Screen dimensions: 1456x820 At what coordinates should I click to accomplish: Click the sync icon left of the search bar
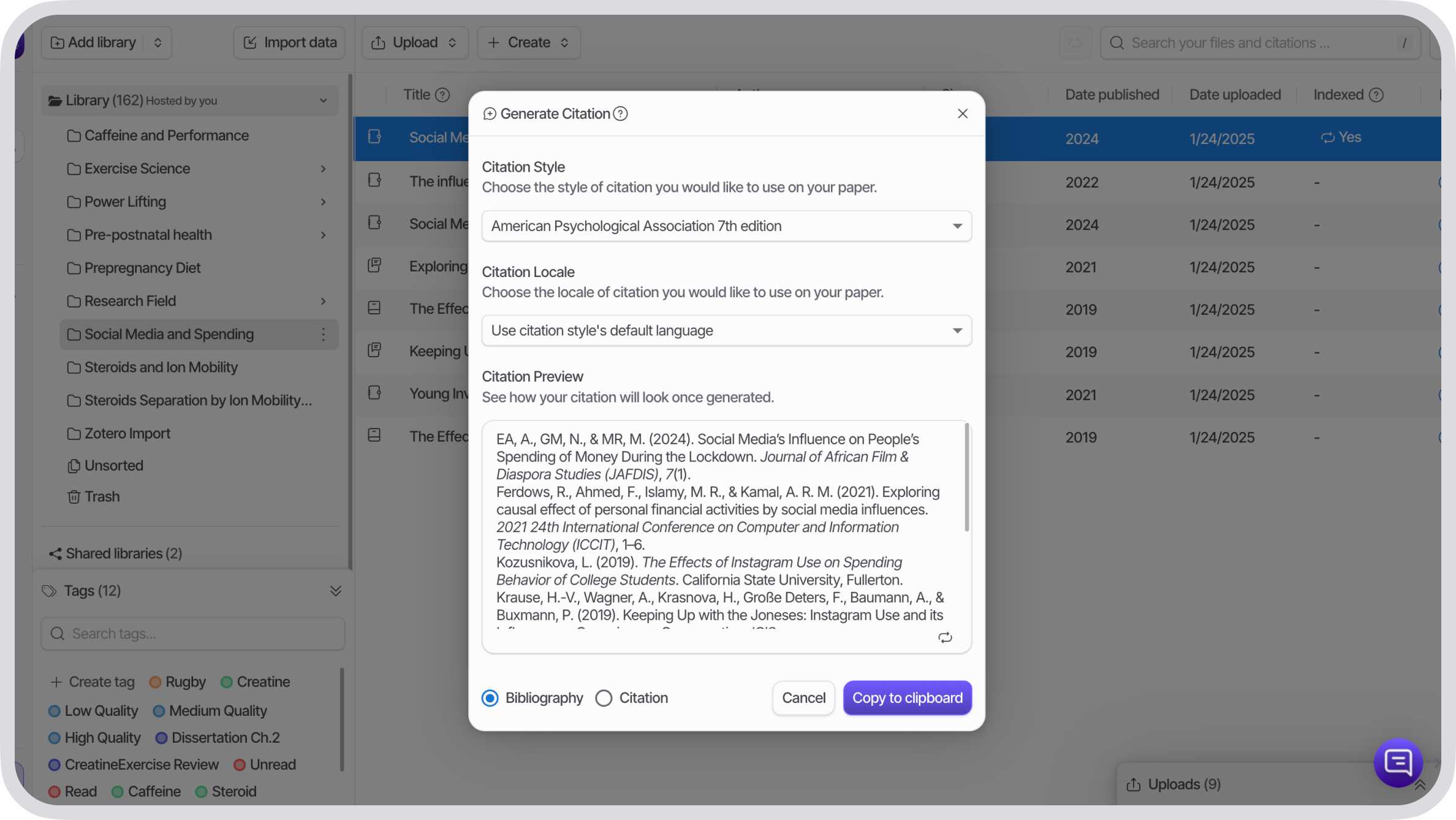click(x=1076, y=42)
